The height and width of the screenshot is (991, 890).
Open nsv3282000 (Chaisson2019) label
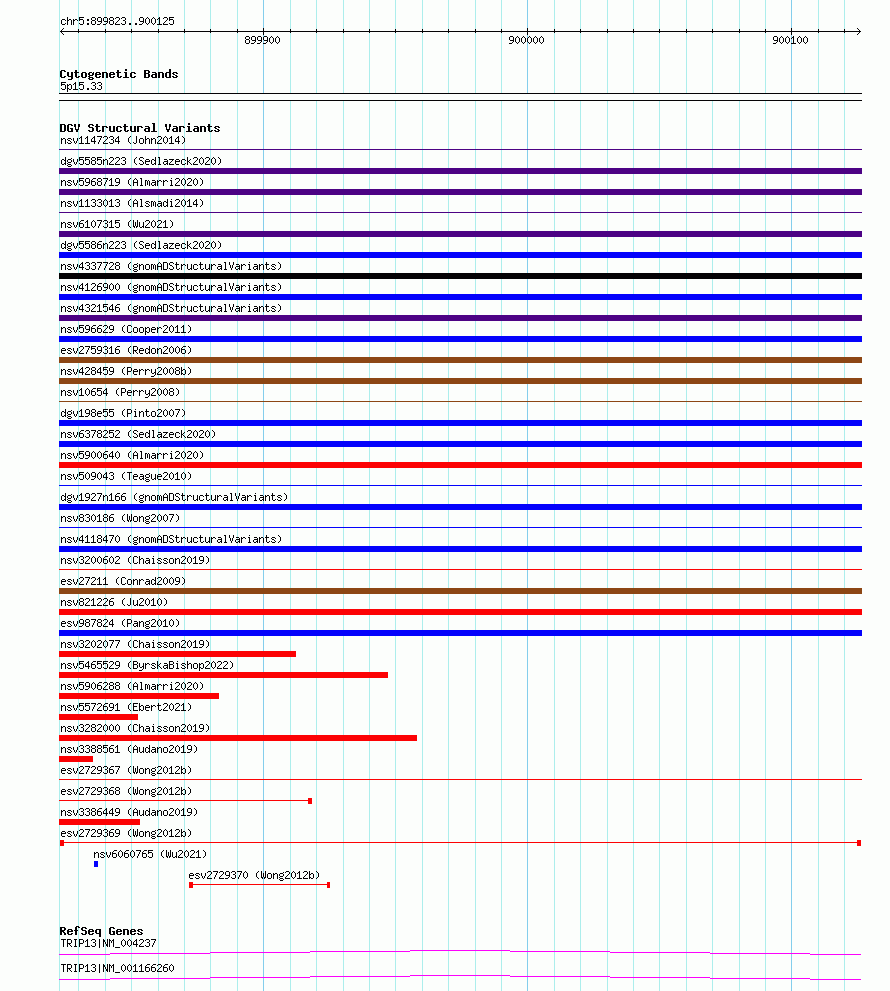click(135, 728)
